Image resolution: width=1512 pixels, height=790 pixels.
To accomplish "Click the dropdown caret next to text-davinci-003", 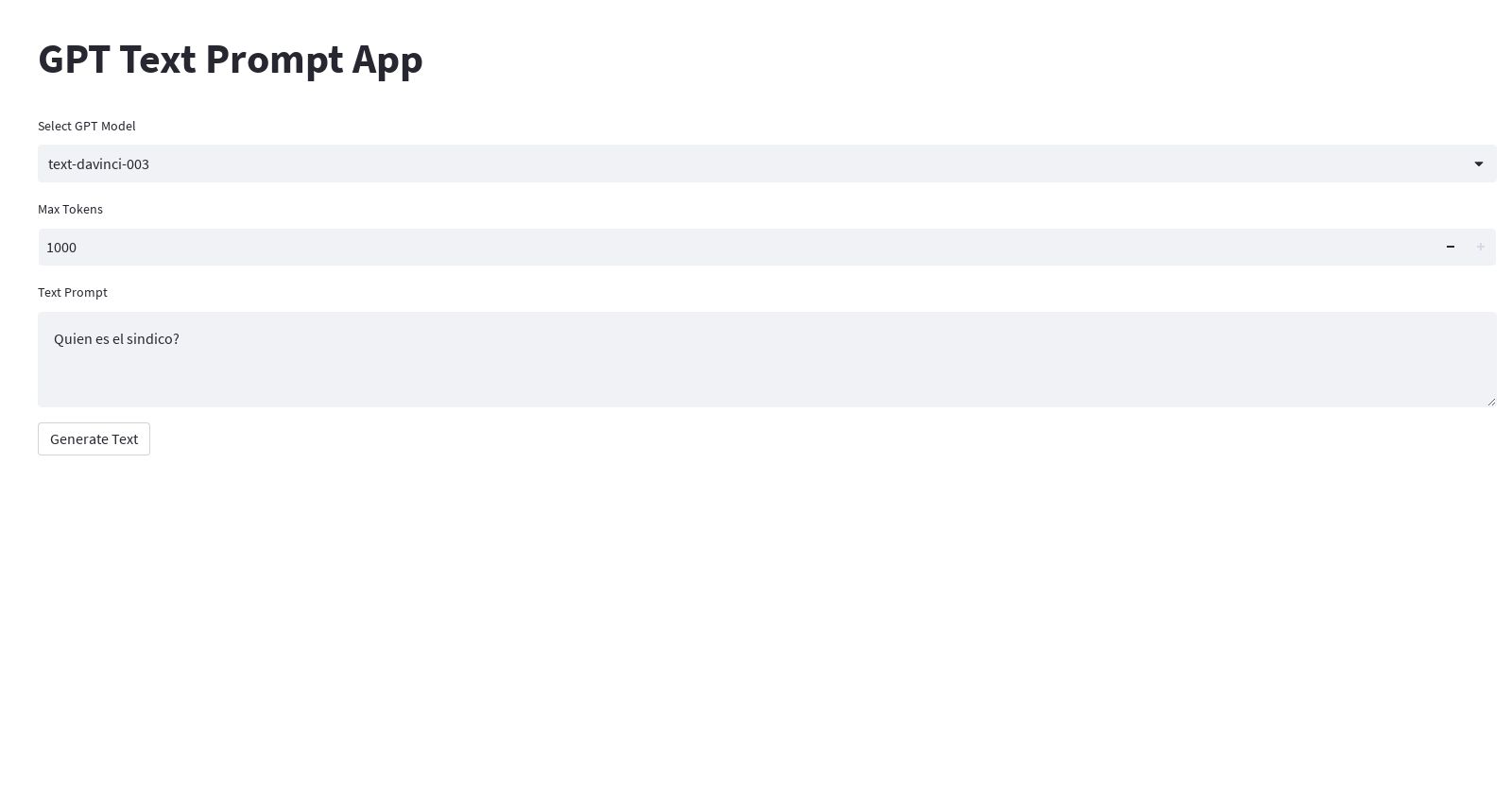I will click(x=1478, y=163).
